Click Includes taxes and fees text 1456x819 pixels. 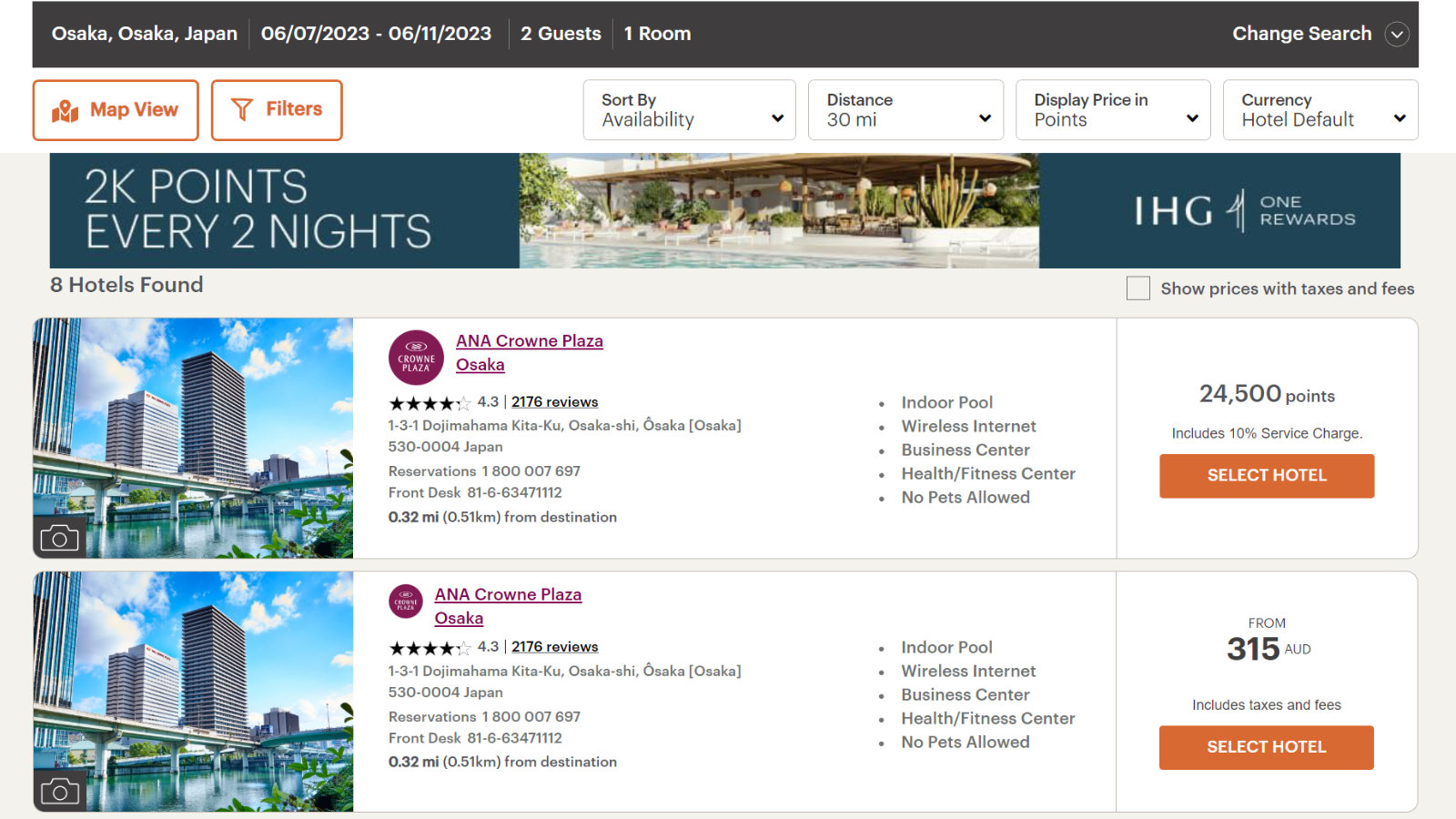pyautogui.click(x=1267, y=705)
